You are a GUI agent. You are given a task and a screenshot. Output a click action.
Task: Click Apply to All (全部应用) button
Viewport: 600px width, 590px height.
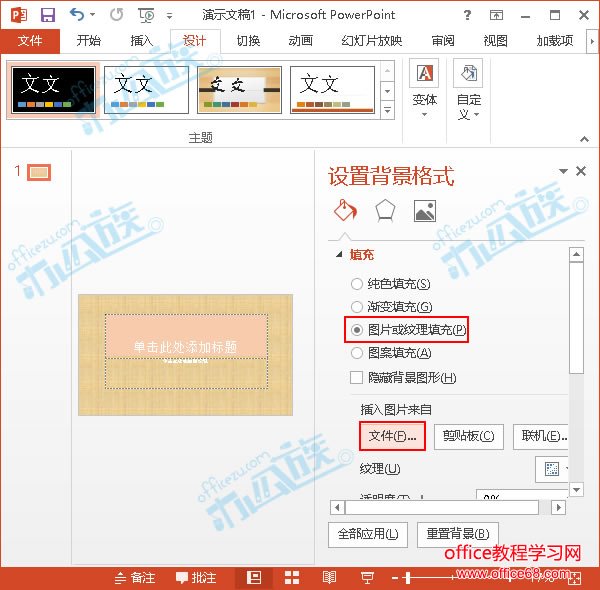368,534
